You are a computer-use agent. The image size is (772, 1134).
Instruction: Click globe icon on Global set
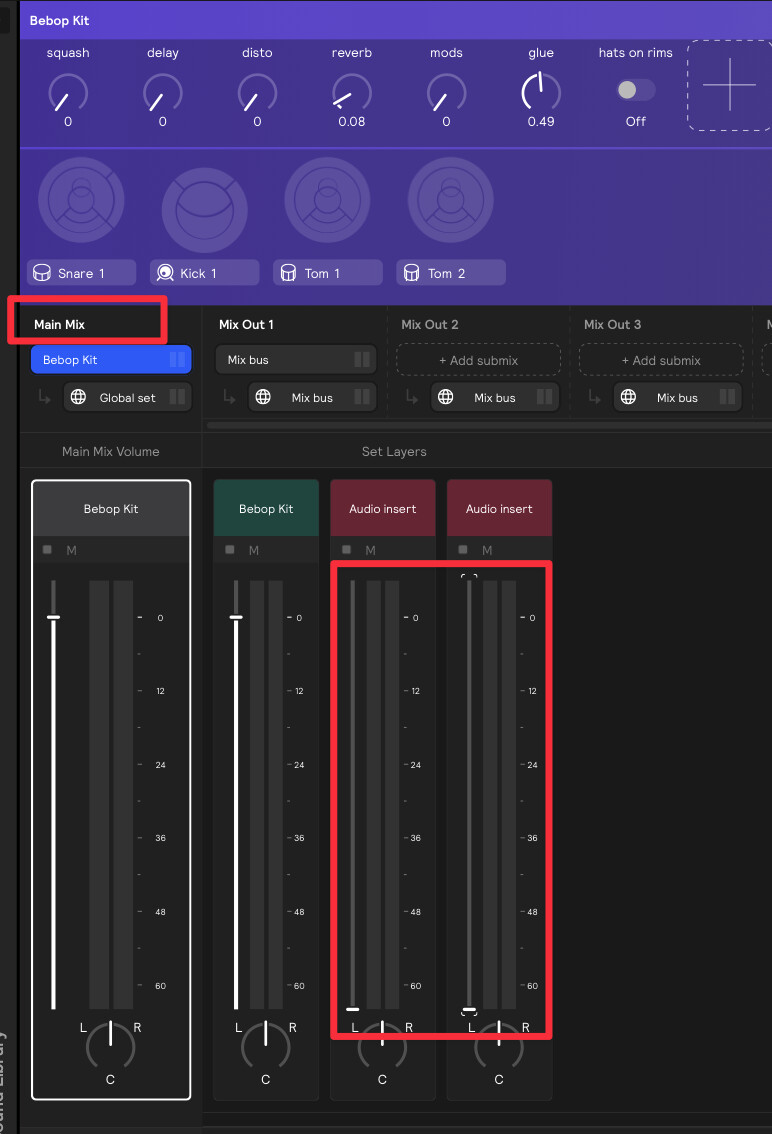(x=80, y=397)
